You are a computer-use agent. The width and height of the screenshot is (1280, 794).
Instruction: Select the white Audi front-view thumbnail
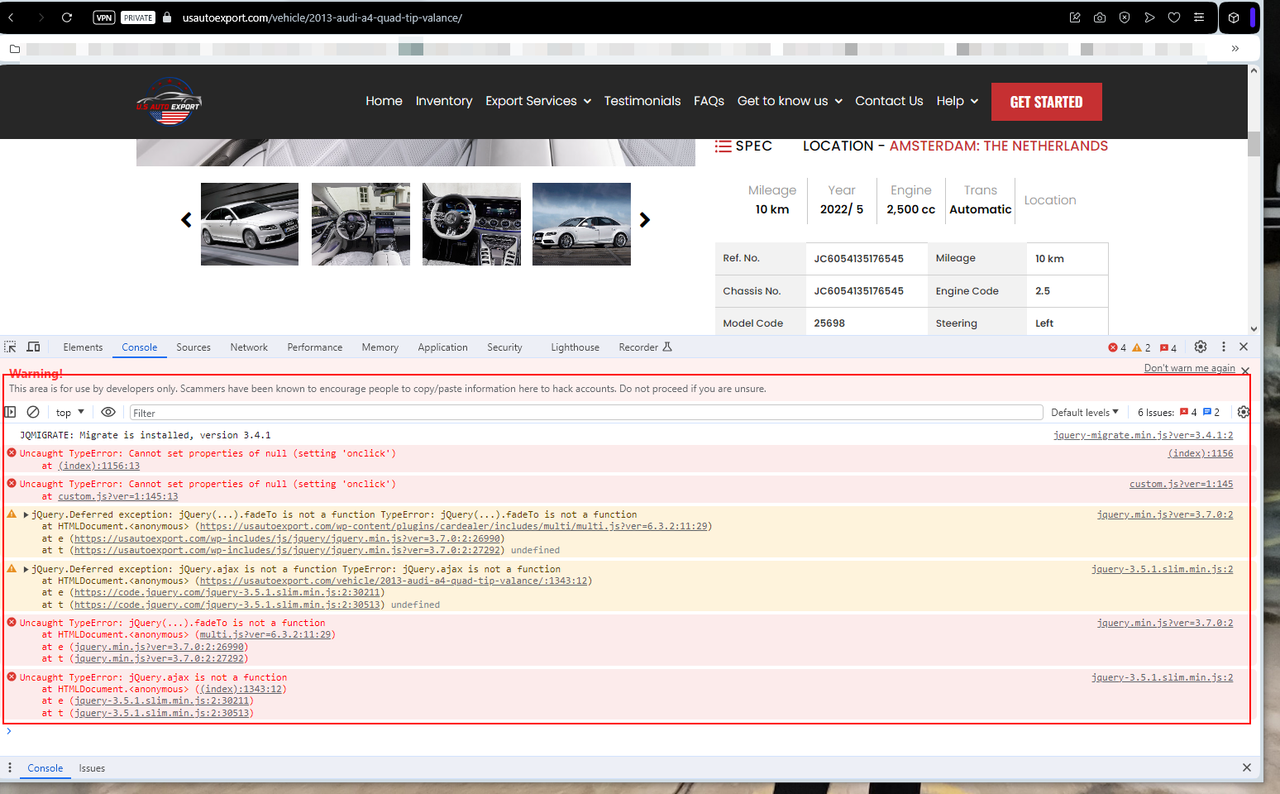click(250, 224)
